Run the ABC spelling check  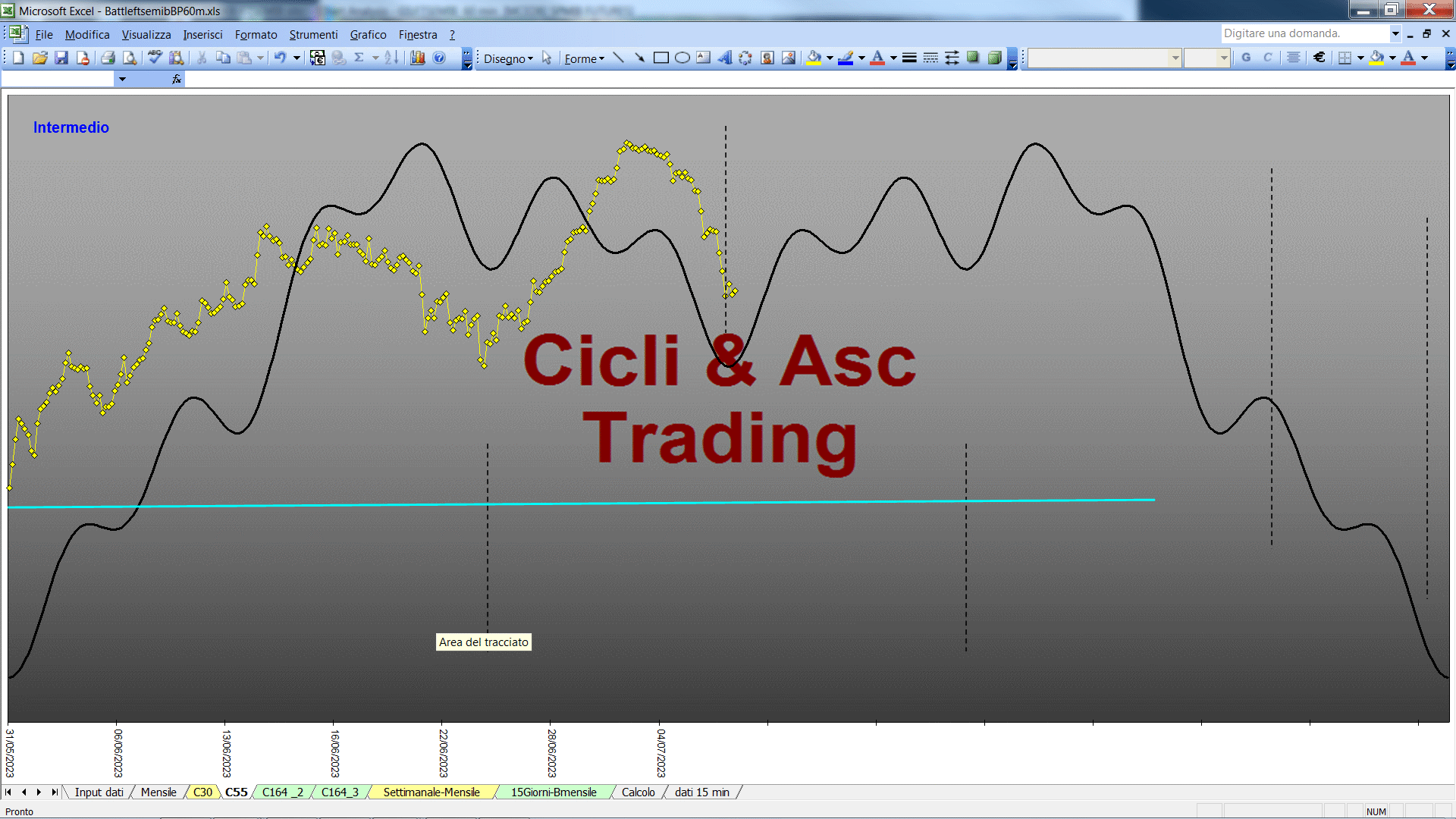155,58
